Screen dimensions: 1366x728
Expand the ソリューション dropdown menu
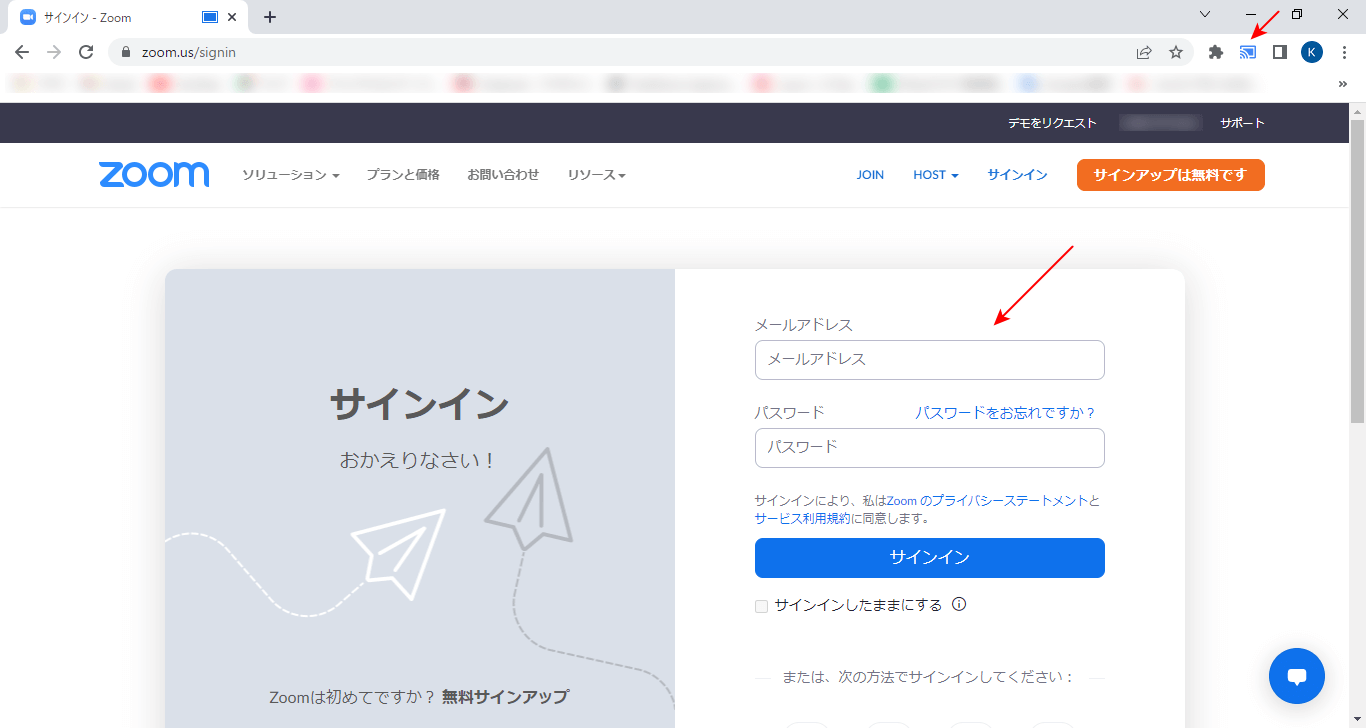[291, 174]
